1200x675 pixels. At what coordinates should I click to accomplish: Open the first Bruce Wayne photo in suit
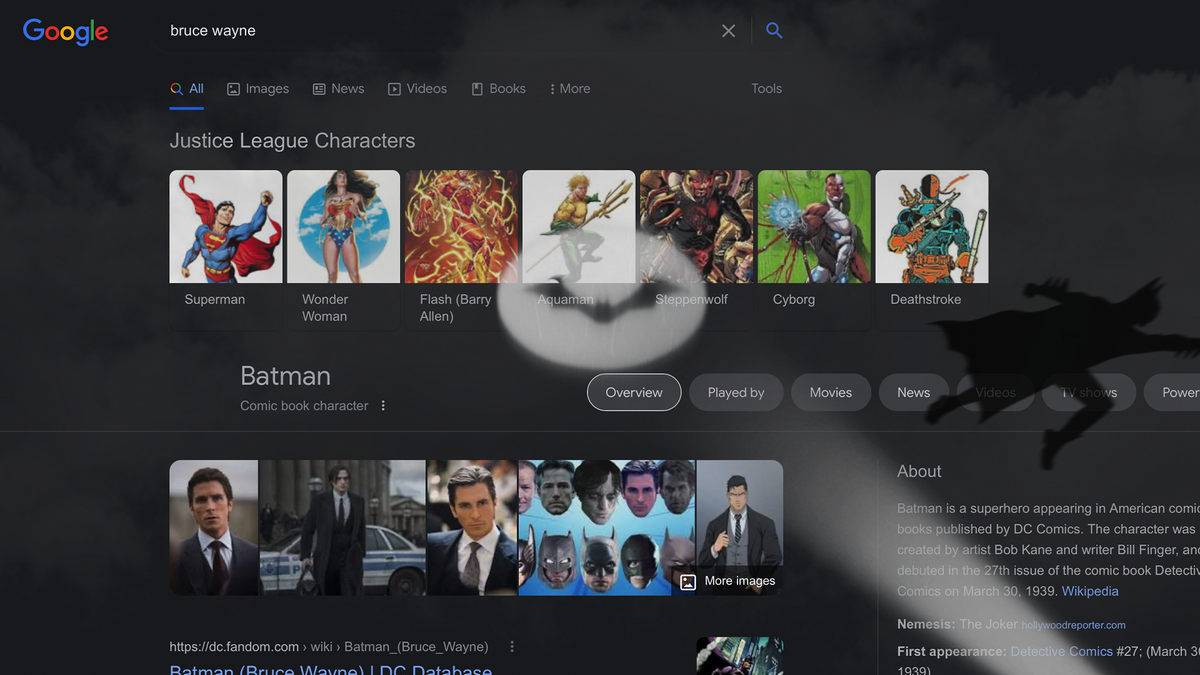[214, 528]
